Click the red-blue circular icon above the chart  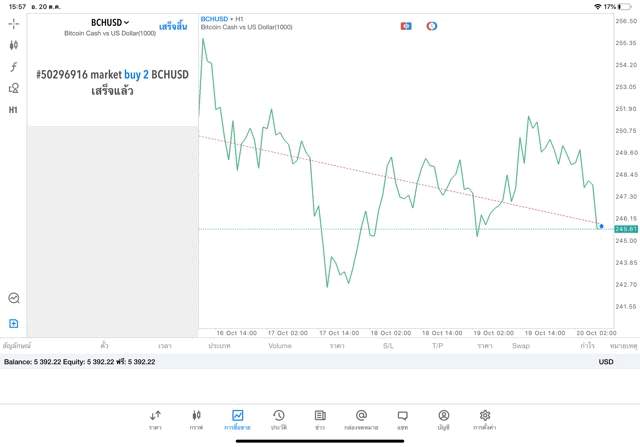click(x=432, y=26)
